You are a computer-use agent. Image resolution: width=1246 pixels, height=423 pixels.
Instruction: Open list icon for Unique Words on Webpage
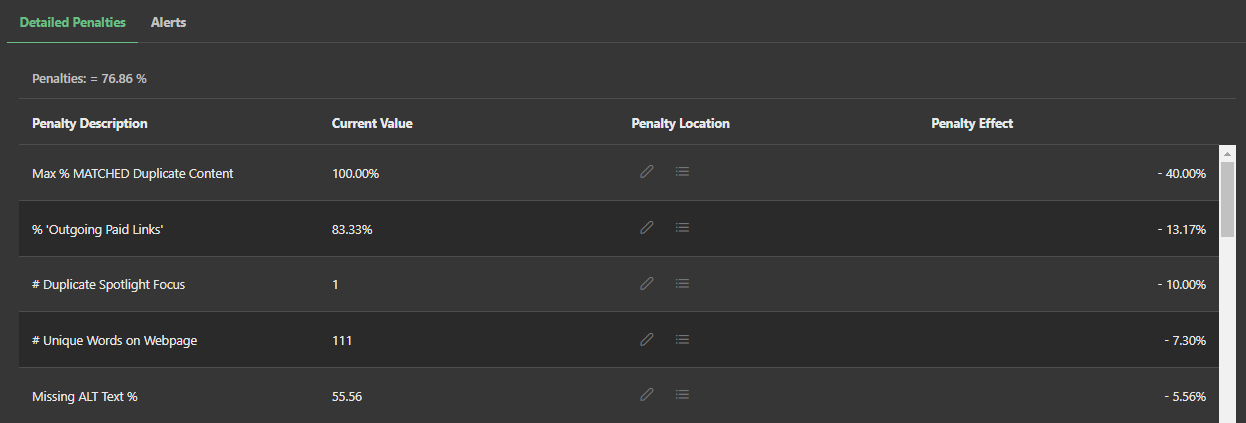[x=682, y=340]
